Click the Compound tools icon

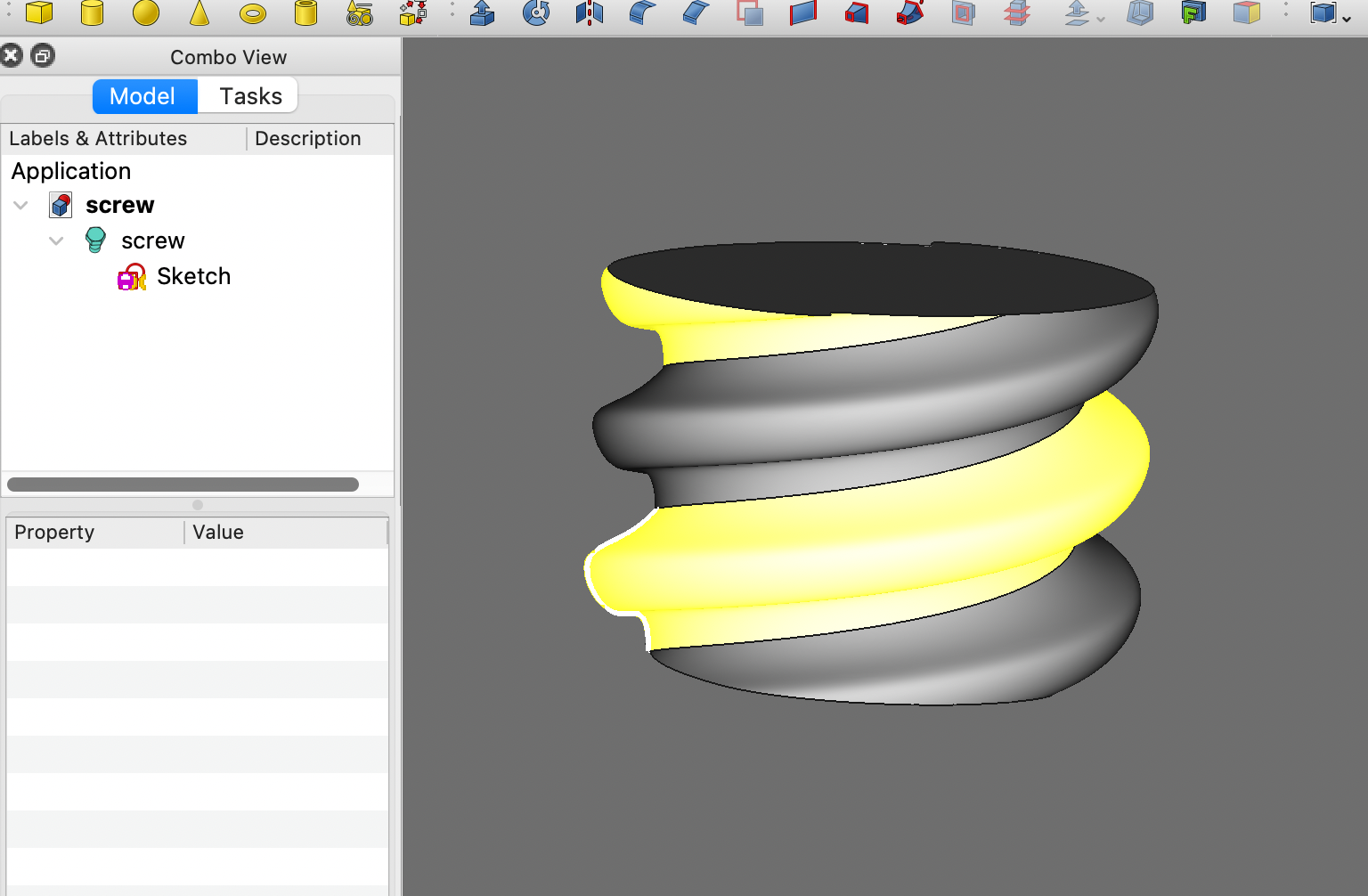[x=1323, y=12]
